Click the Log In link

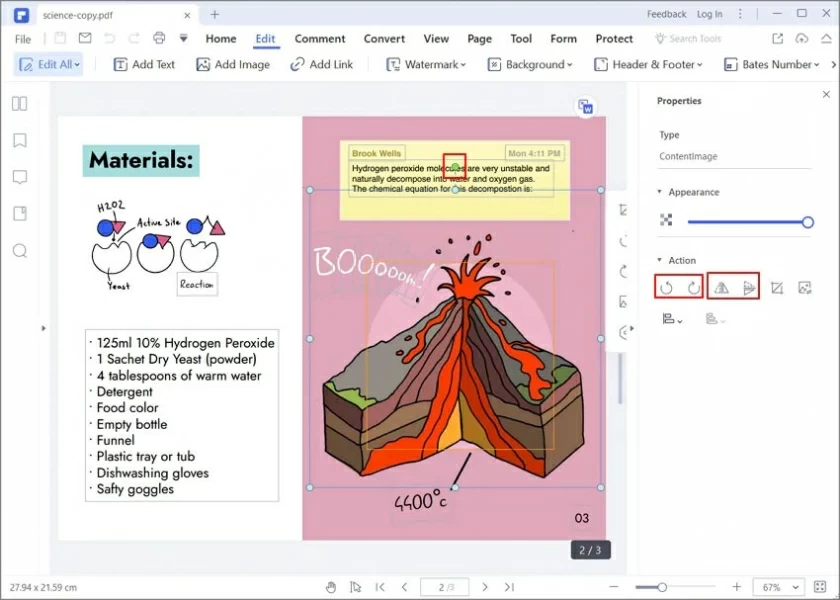[x=709, y=14]
